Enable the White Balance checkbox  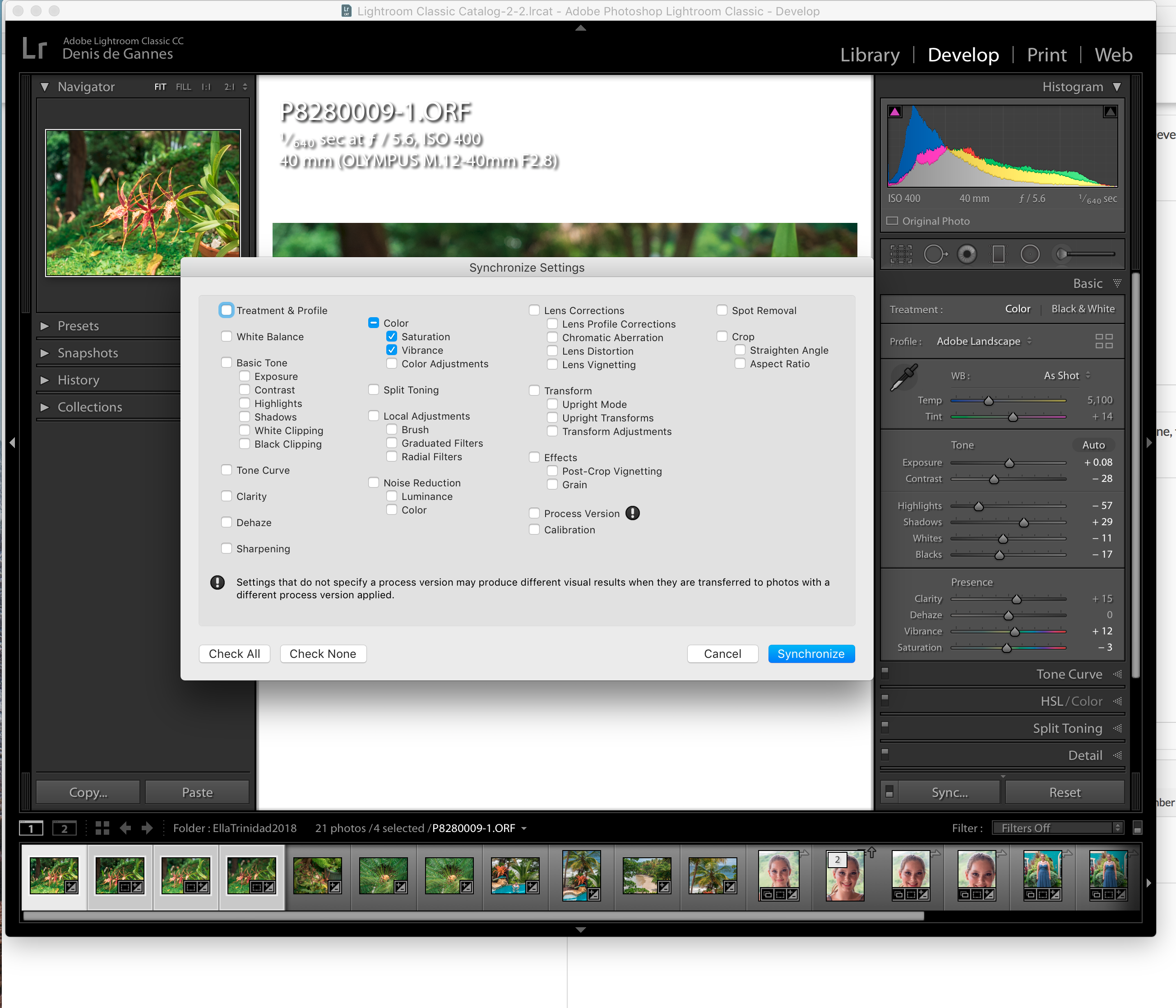tap(227, 337)
